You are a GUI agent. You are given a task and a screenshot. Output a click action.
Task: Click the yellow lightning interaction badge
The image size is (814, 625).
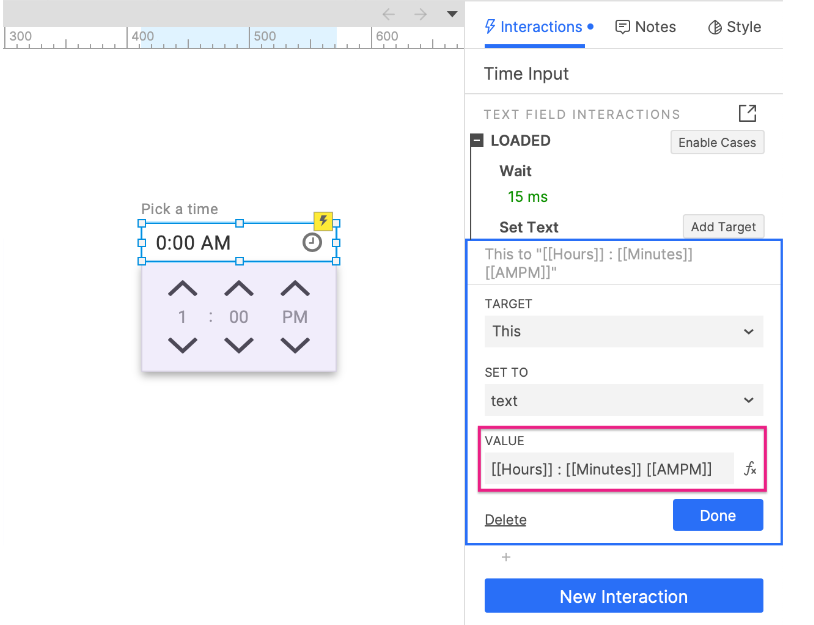point(323,221)
